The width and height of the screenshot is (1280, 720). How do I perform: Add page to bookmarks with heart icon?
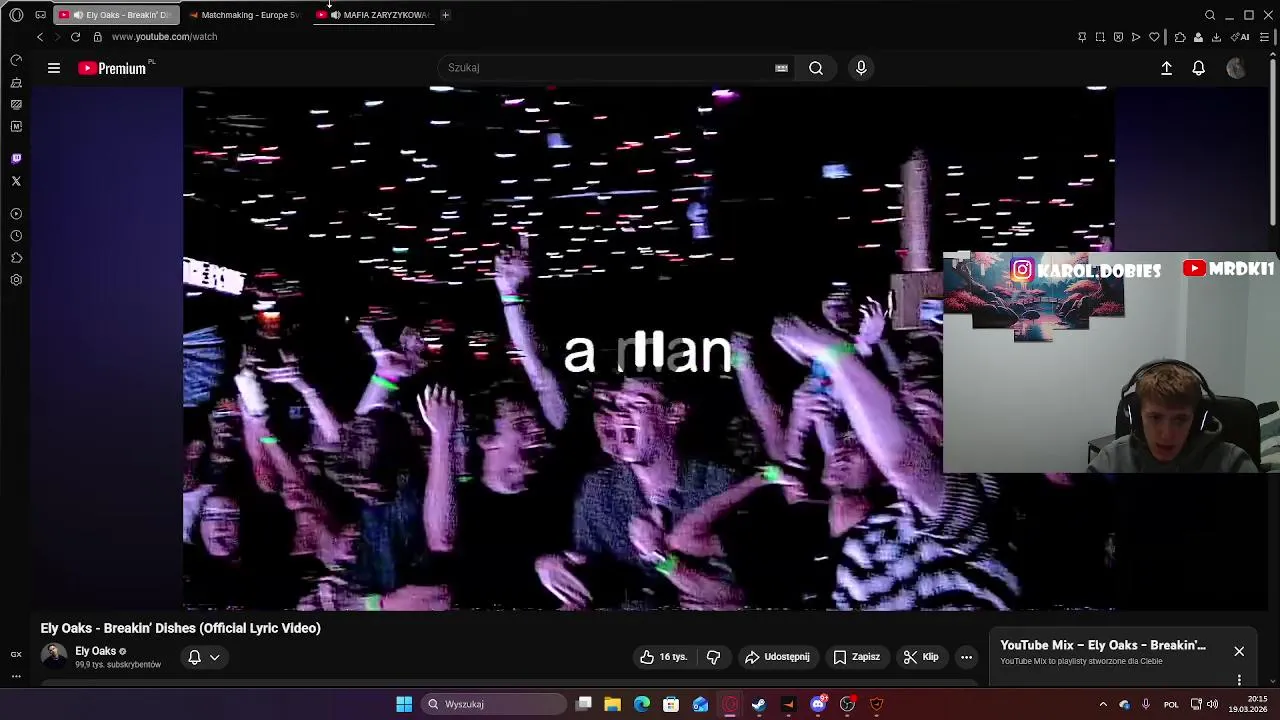(x=1154, y=37)
